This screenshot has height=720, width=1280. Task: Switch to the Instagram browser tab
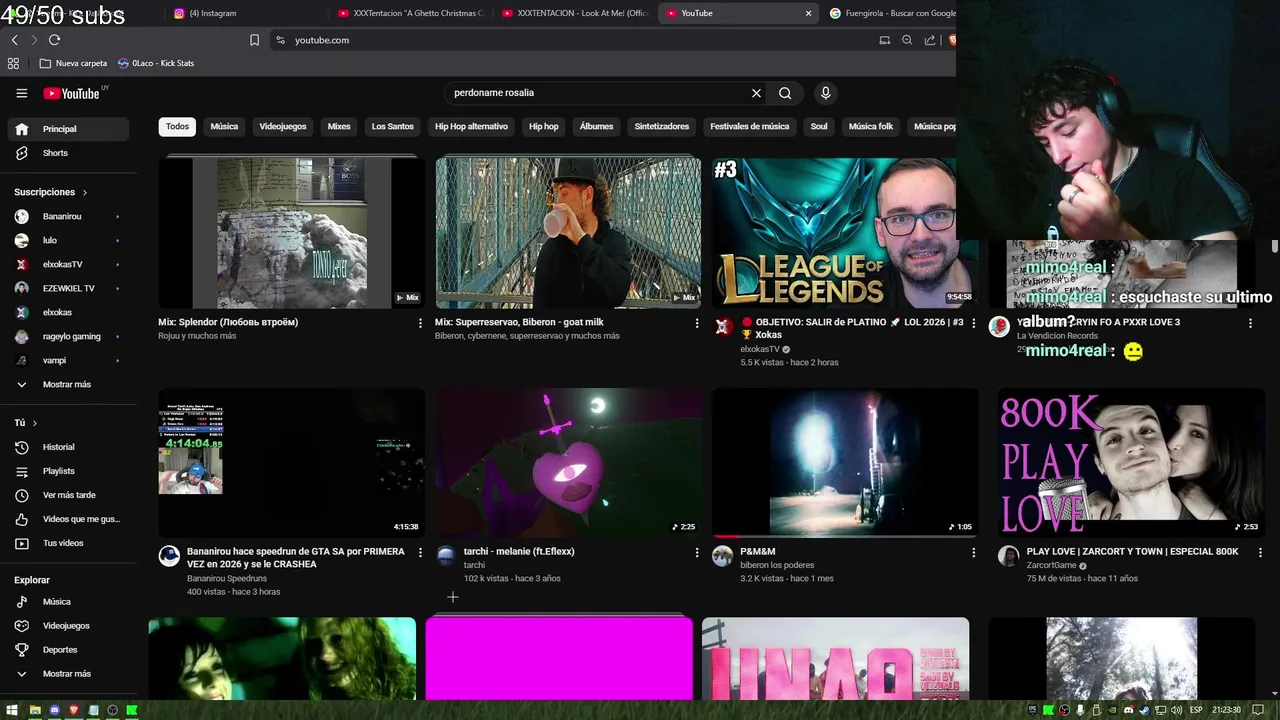click(x=245, y=13)
